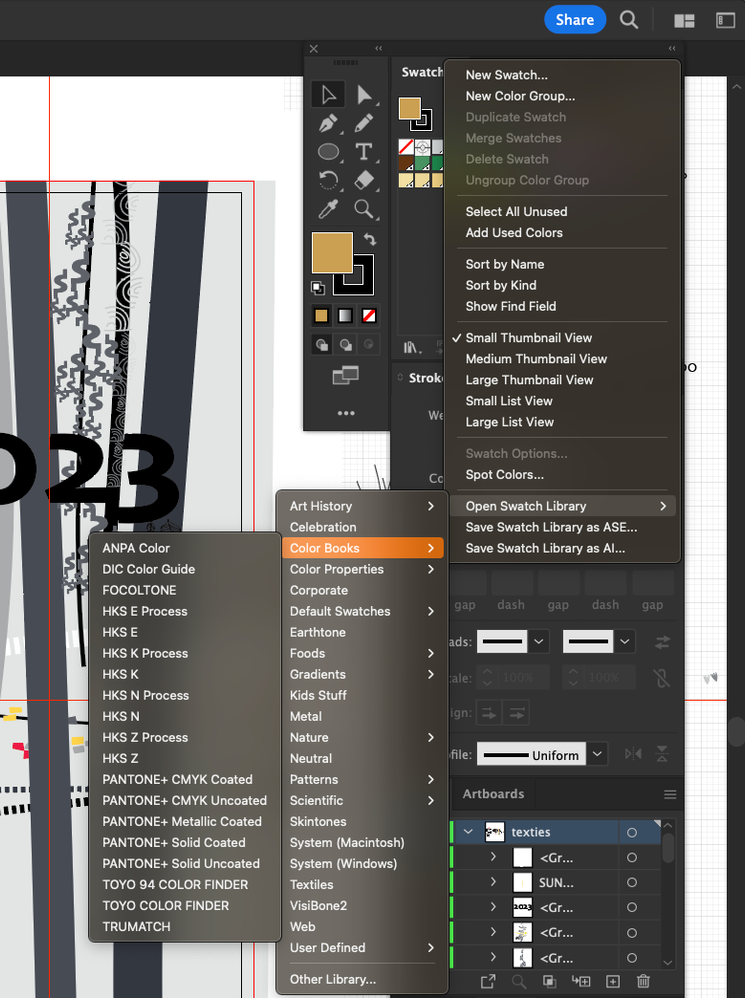Select the Ellipse tool
This screenshot has width=745, height=998.
[328, 151]
